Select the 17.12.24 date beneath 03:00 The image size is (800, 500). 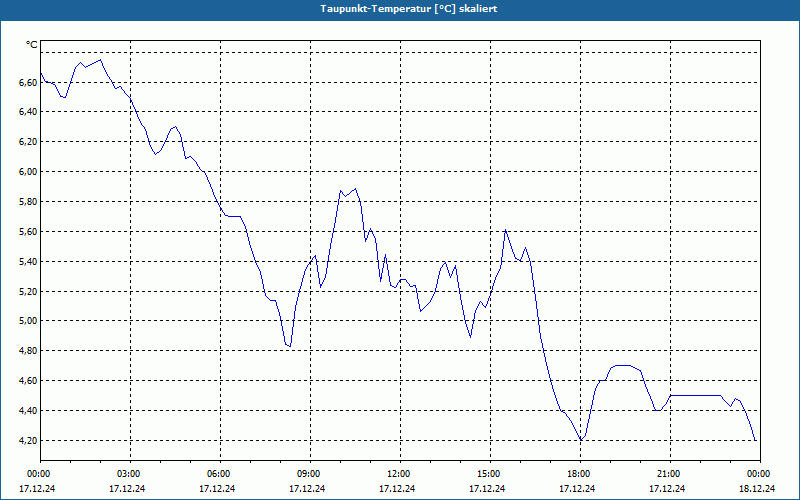(x=127, y=488)
